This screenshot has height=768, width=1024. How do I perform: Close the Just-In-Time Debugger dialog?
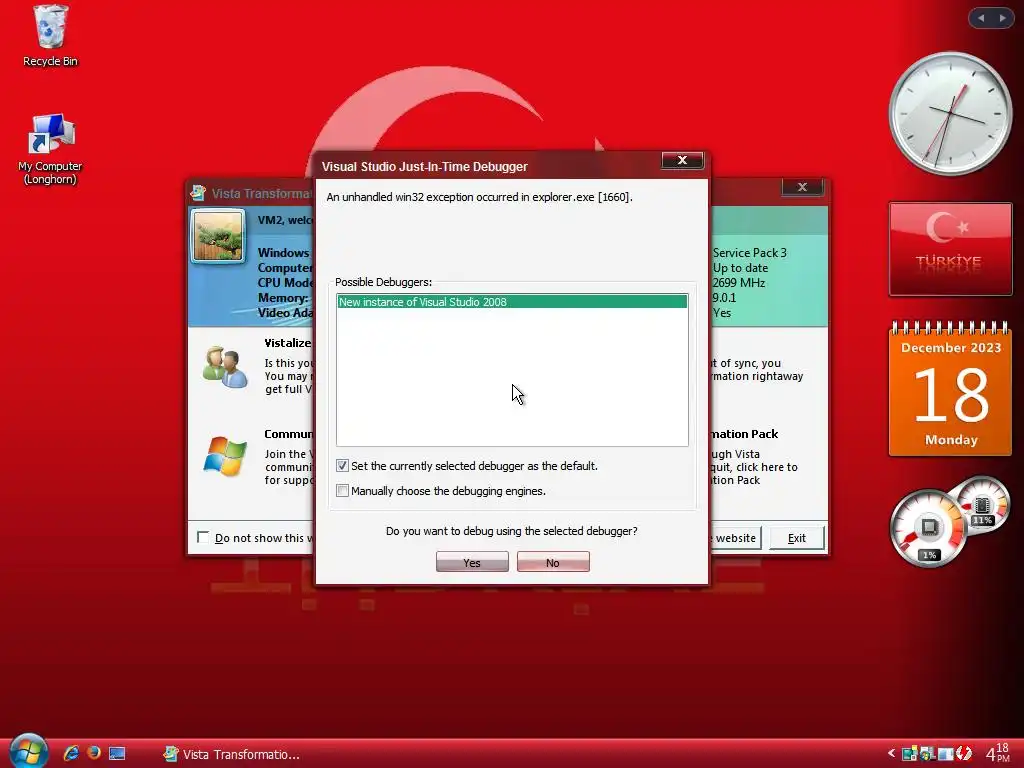pos(682,160)
